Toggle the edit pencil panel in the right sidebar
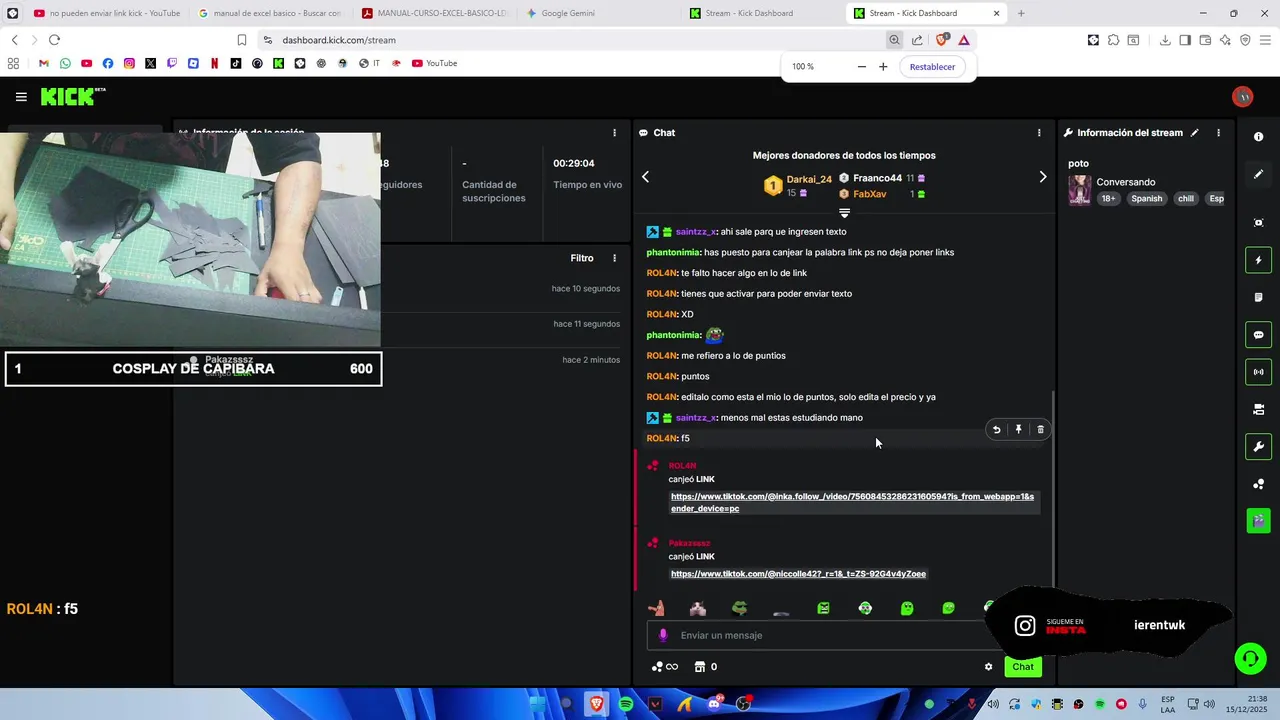This screenshot has height=720, width=1280. [1258, 174]
